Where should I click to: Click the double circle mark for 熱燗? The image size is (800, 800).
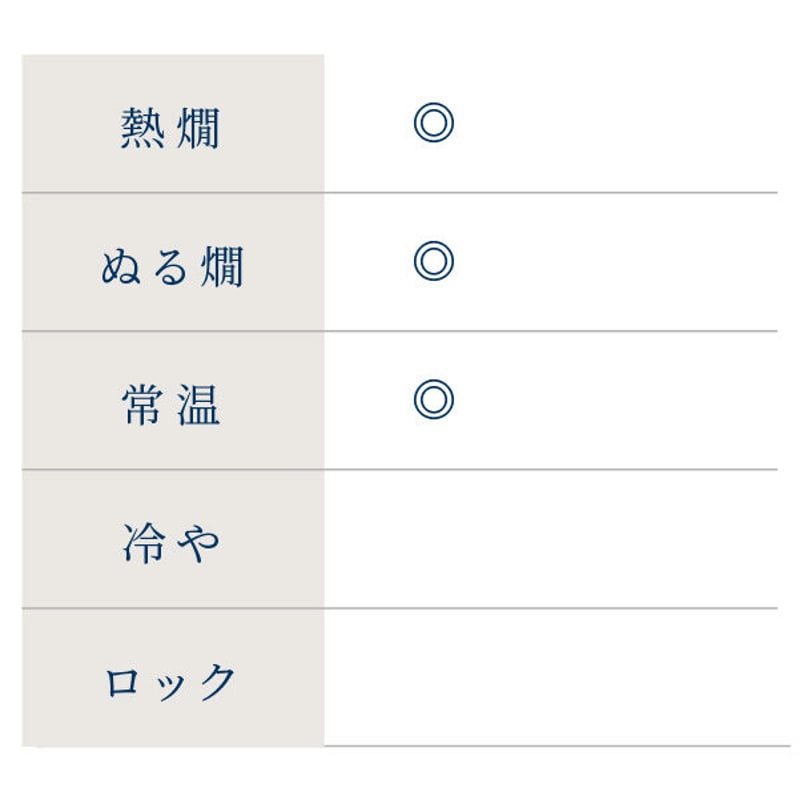434,122
